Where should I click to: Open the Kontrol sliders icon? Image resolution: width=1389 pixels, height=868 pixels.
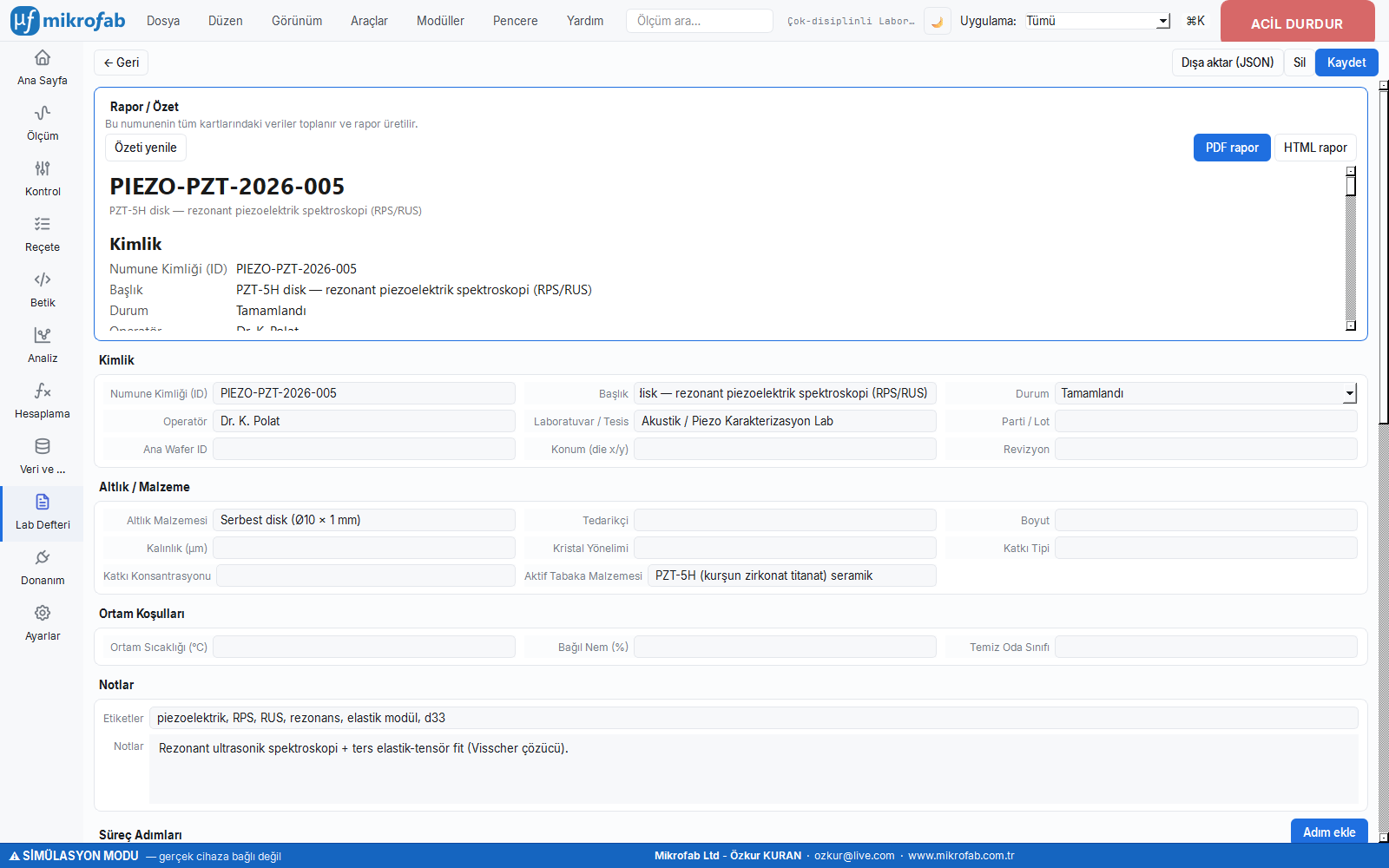(x=43, y=168)
